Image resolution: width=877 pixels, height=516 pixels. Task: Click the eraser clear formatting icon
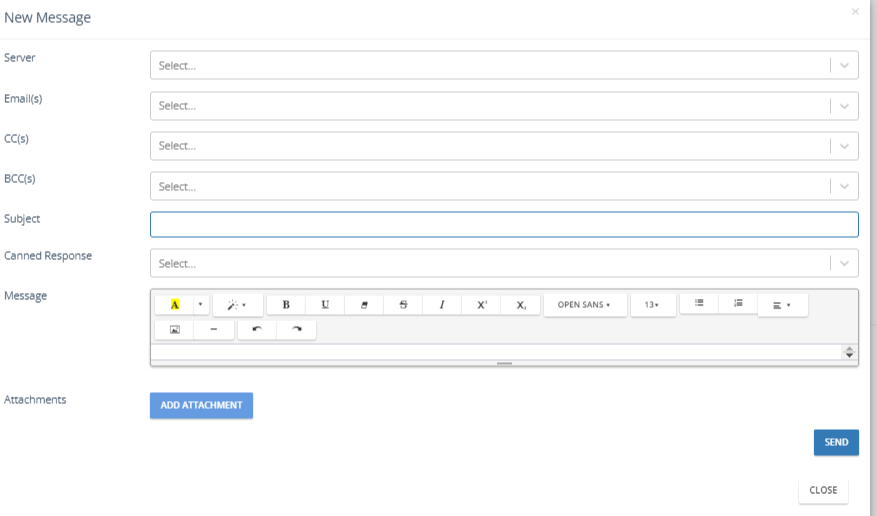(364, 305)
